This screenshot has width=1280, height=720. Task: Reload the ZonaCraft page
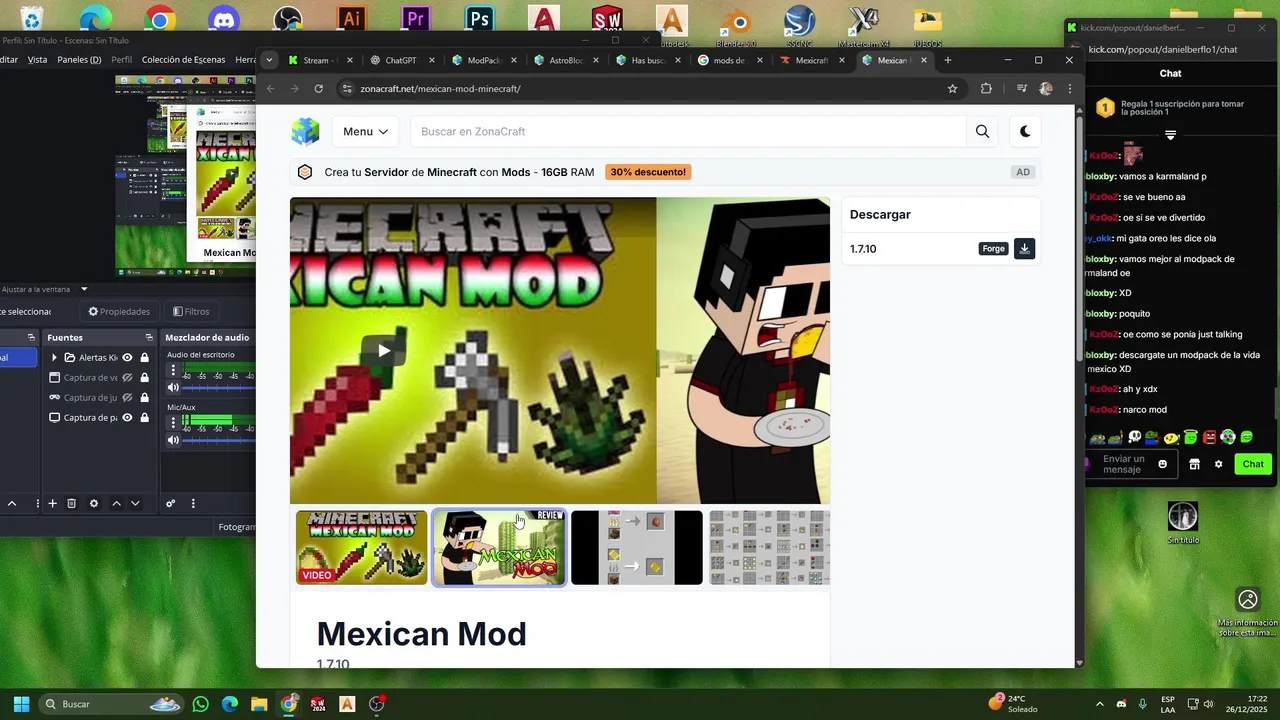tap(318, 89)
